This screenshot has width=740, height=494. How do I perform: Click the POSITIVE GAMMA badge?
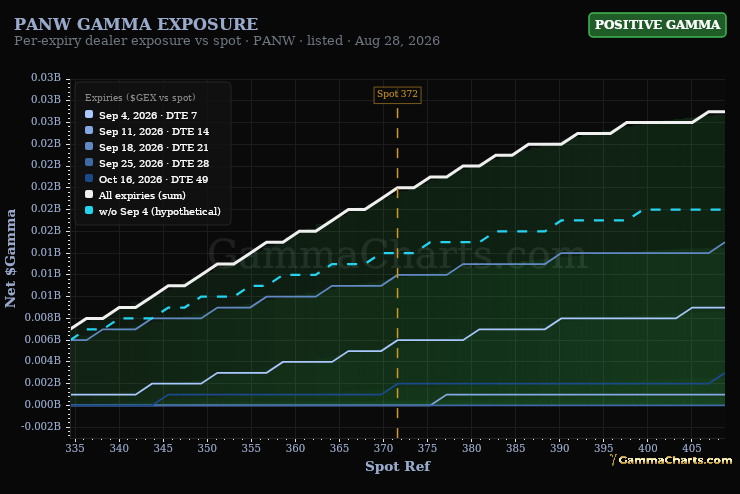point(657,25)
